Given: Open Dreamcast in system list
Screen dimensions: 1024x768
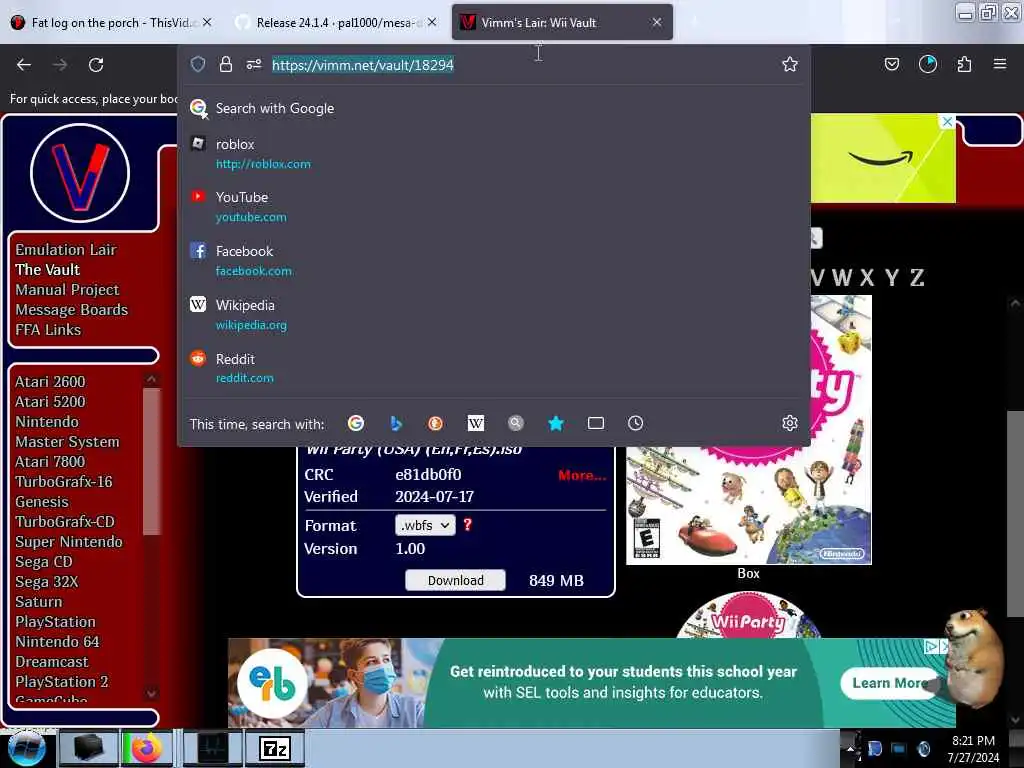Looking at the screenshot, I should (x=52, y=662).
